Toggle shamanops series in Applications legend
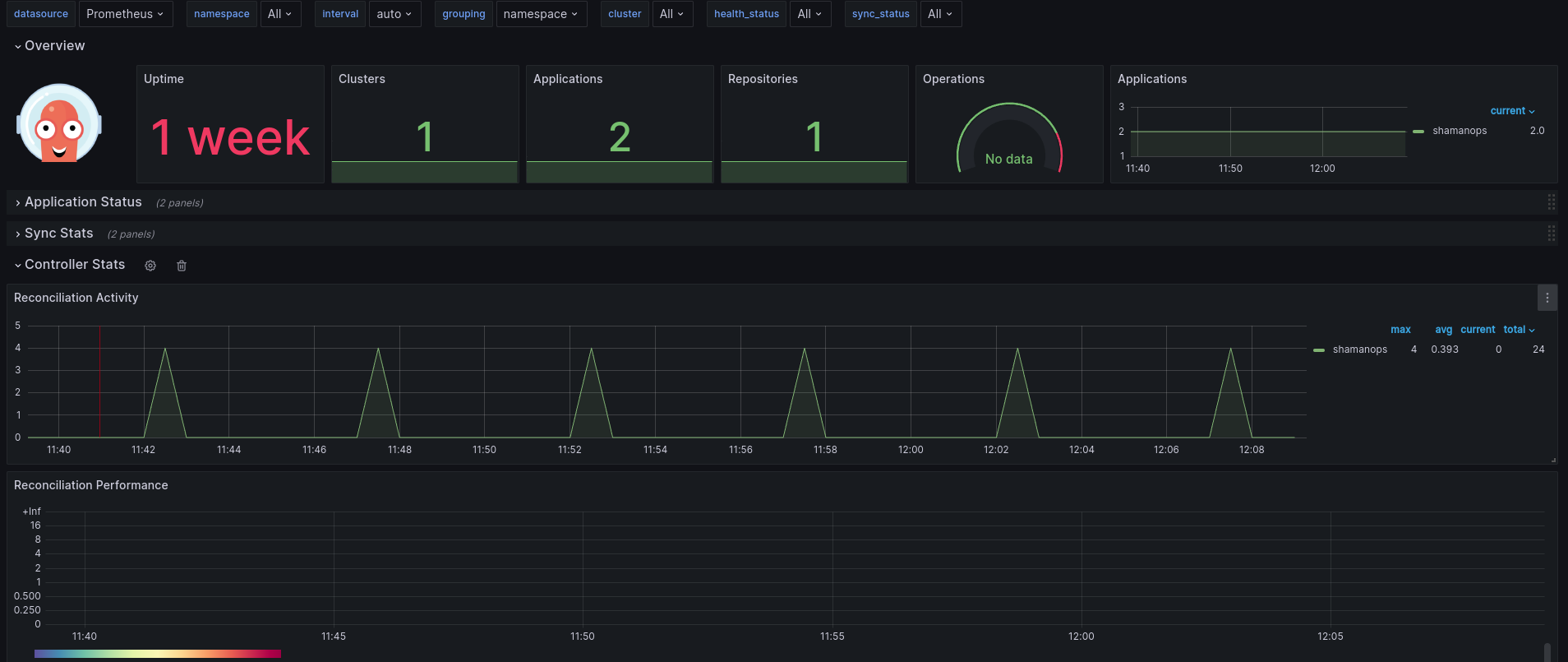The image size is (1568, 662). 1460,131
